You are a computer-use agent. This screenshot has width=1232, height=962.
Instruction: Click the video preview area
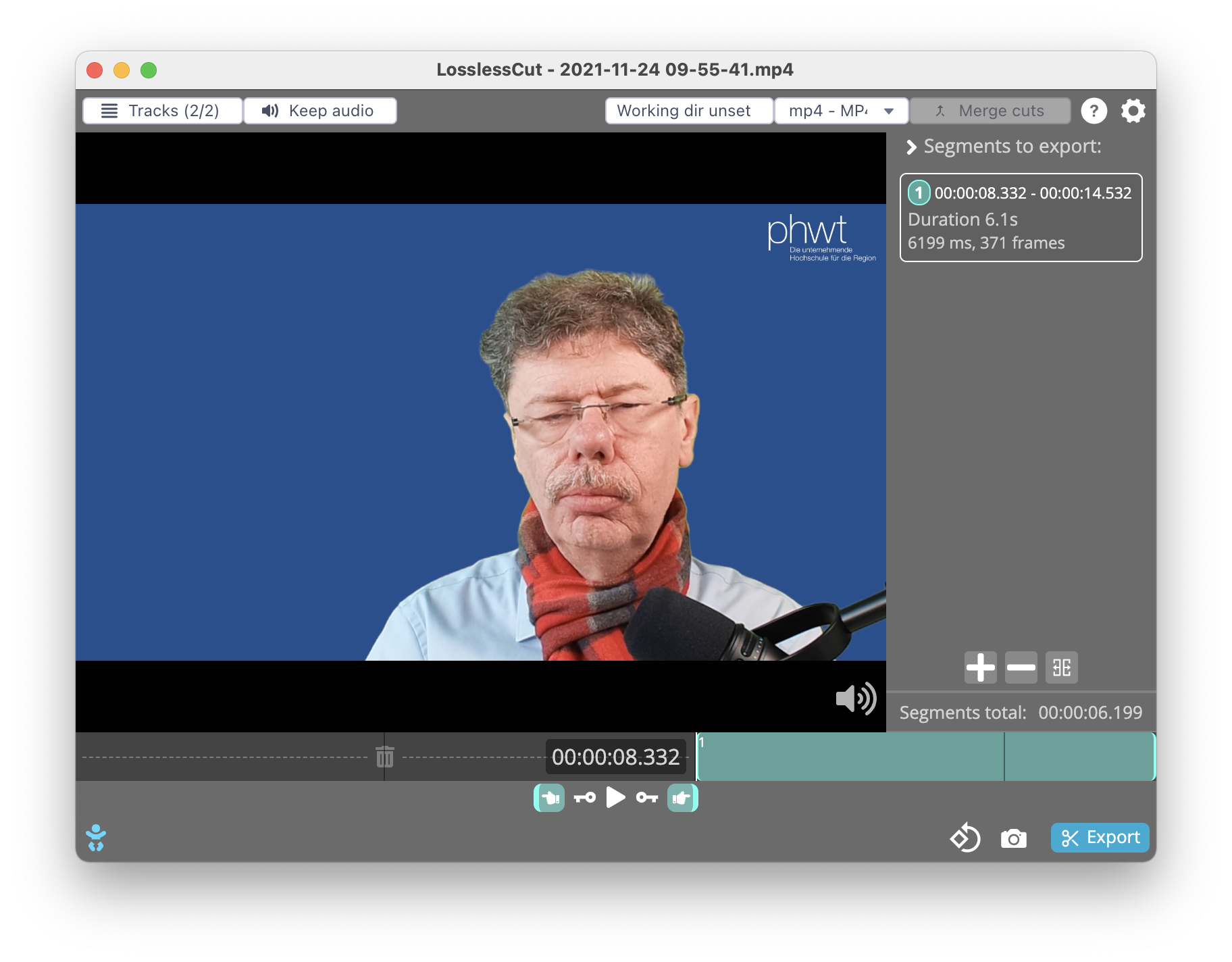tap(481, 432)
